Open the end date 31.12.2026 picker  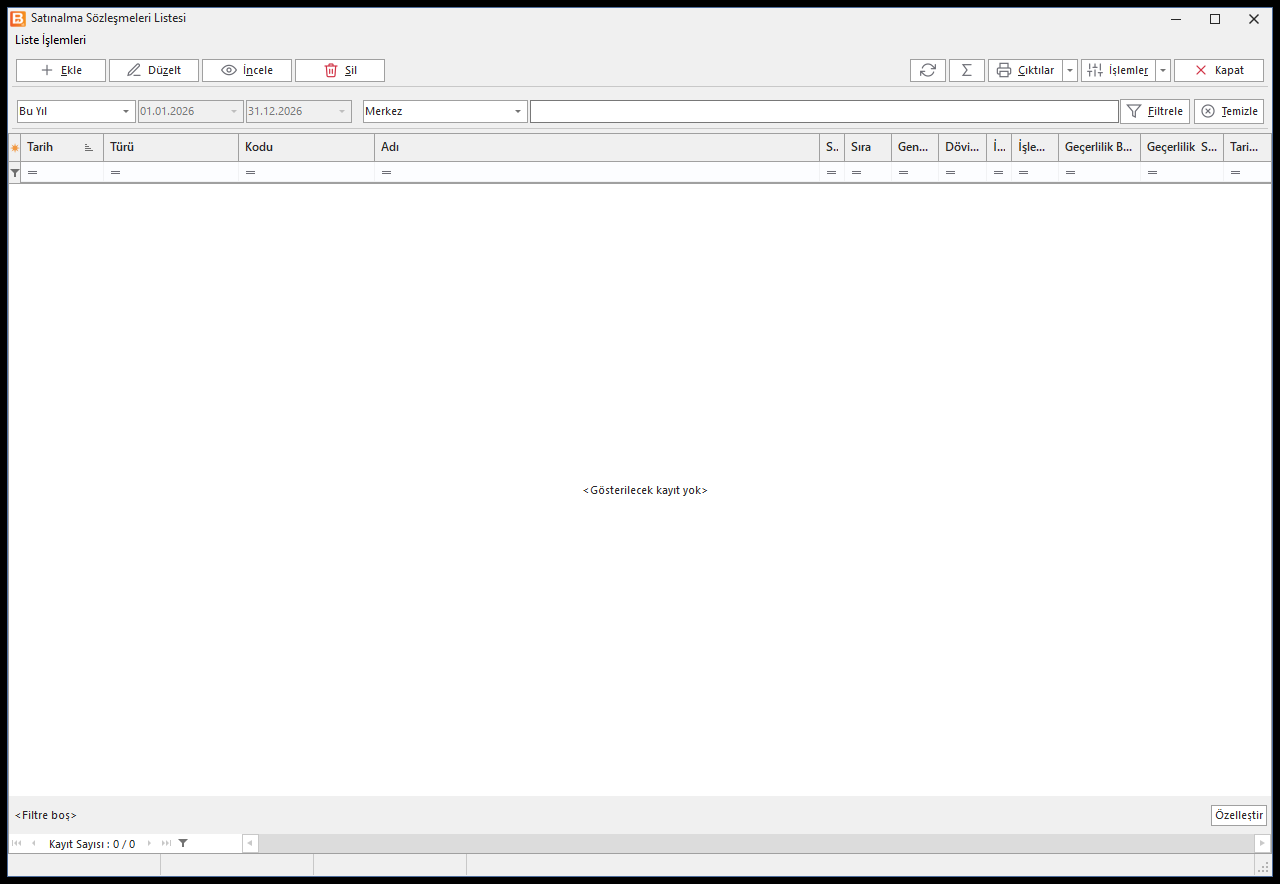click(x=299, y=111)
